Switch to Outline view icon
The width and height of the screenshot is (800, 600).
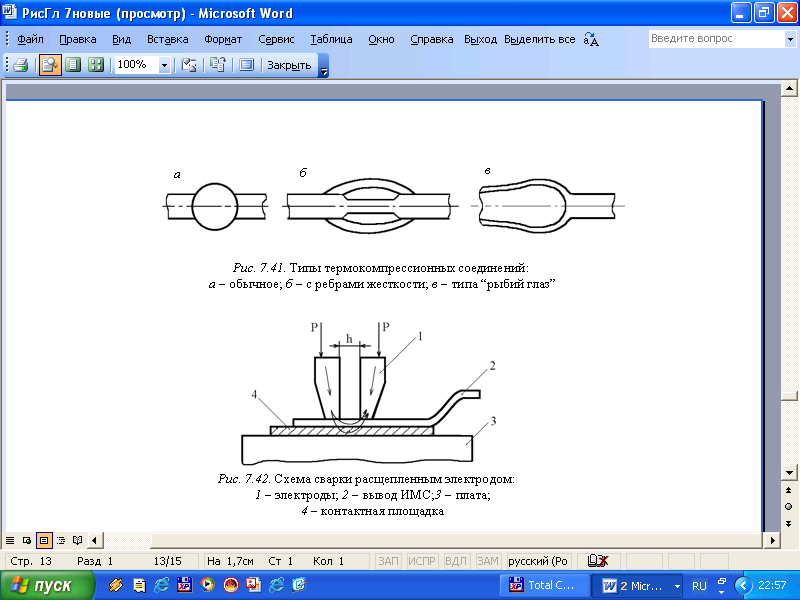(x=61, y=540)
